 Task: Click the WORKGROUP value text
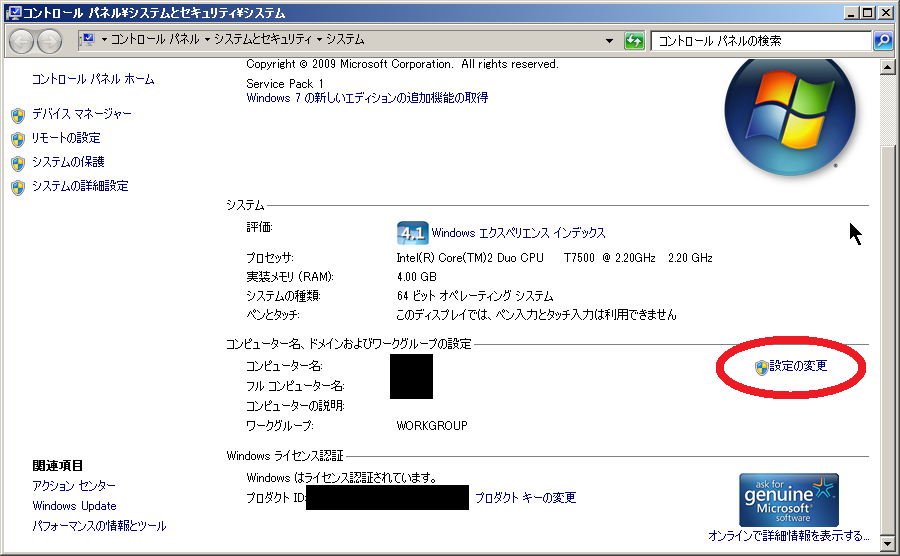pyautogui.click(x=432, y=426)
